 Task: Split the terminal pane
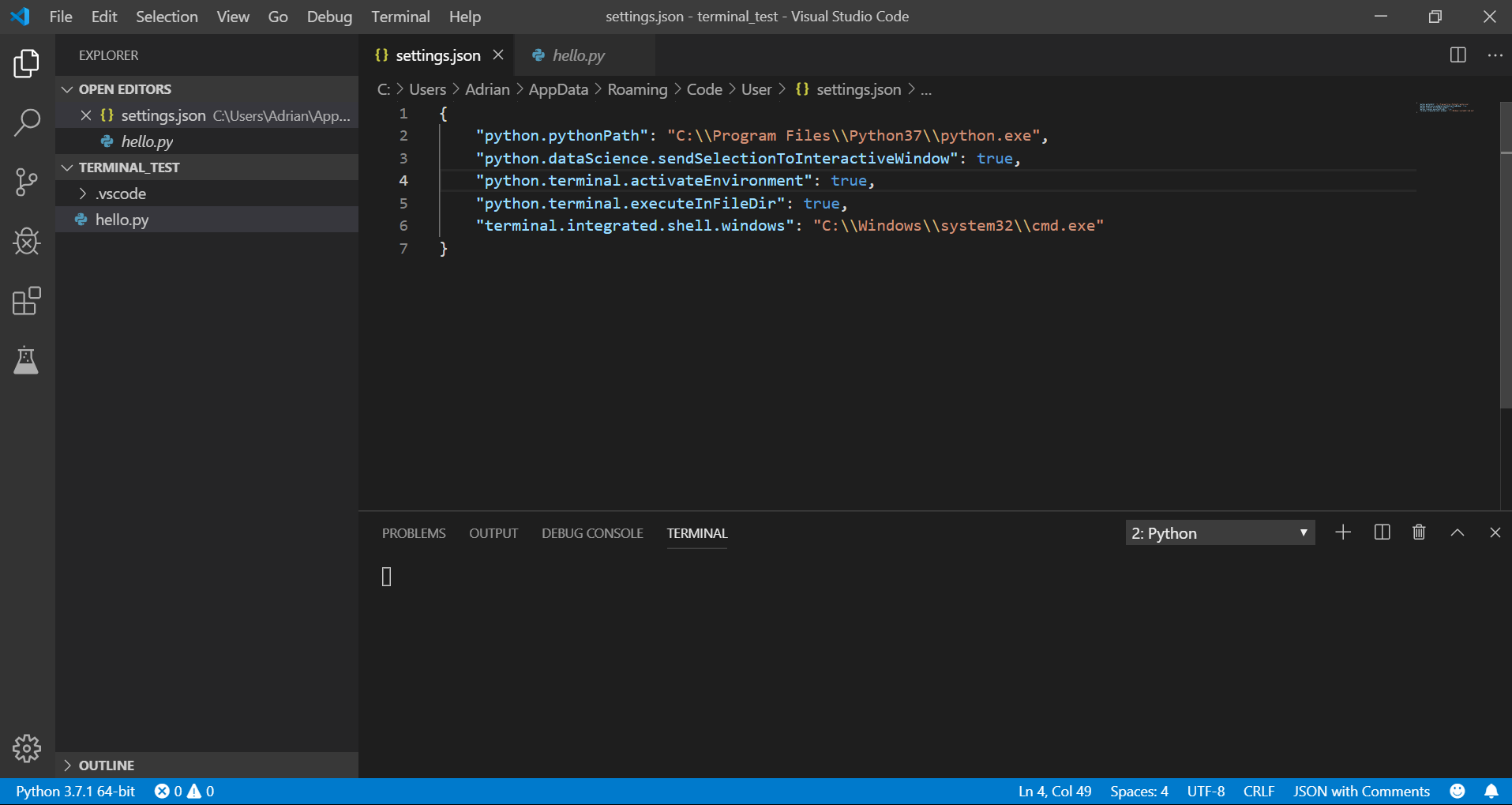(1381, 532)
